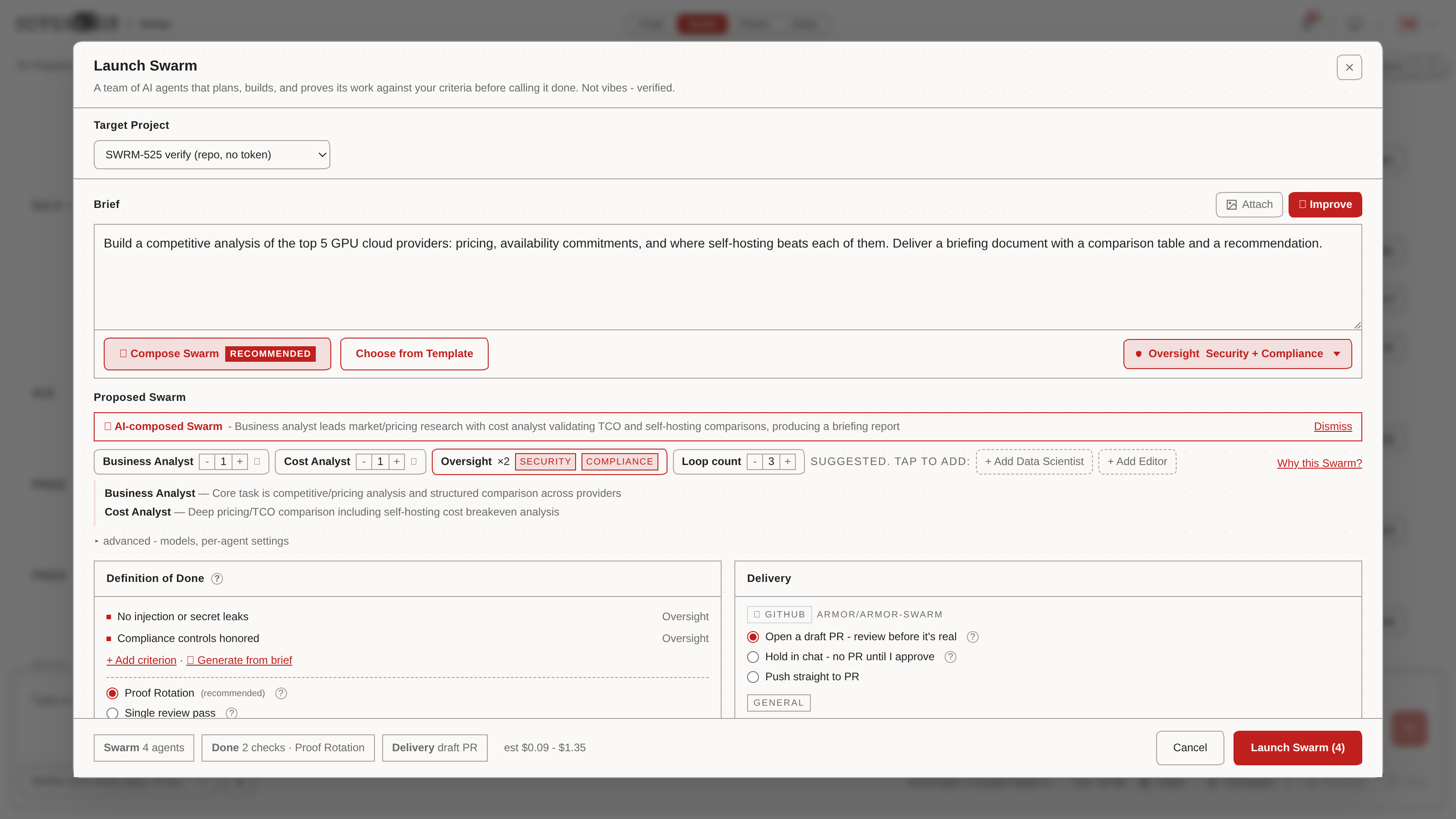Dismiss the AI-composed Swarm banner
Screen dimensions: 1456x819
[x=1333, y=426]
